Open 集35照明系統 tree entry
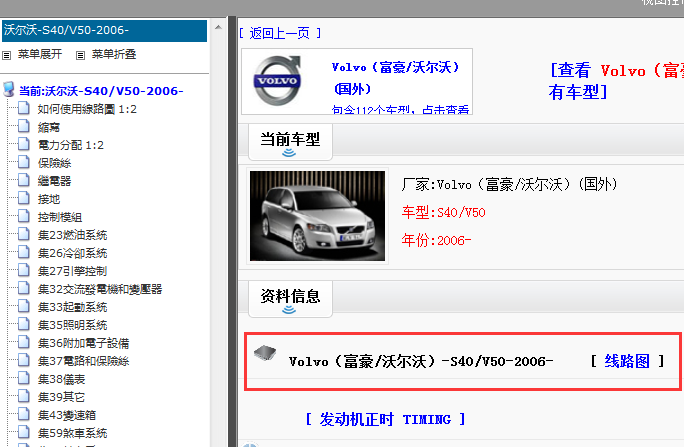The width and height of the screenshot is (684, 447). click(72, 325)
